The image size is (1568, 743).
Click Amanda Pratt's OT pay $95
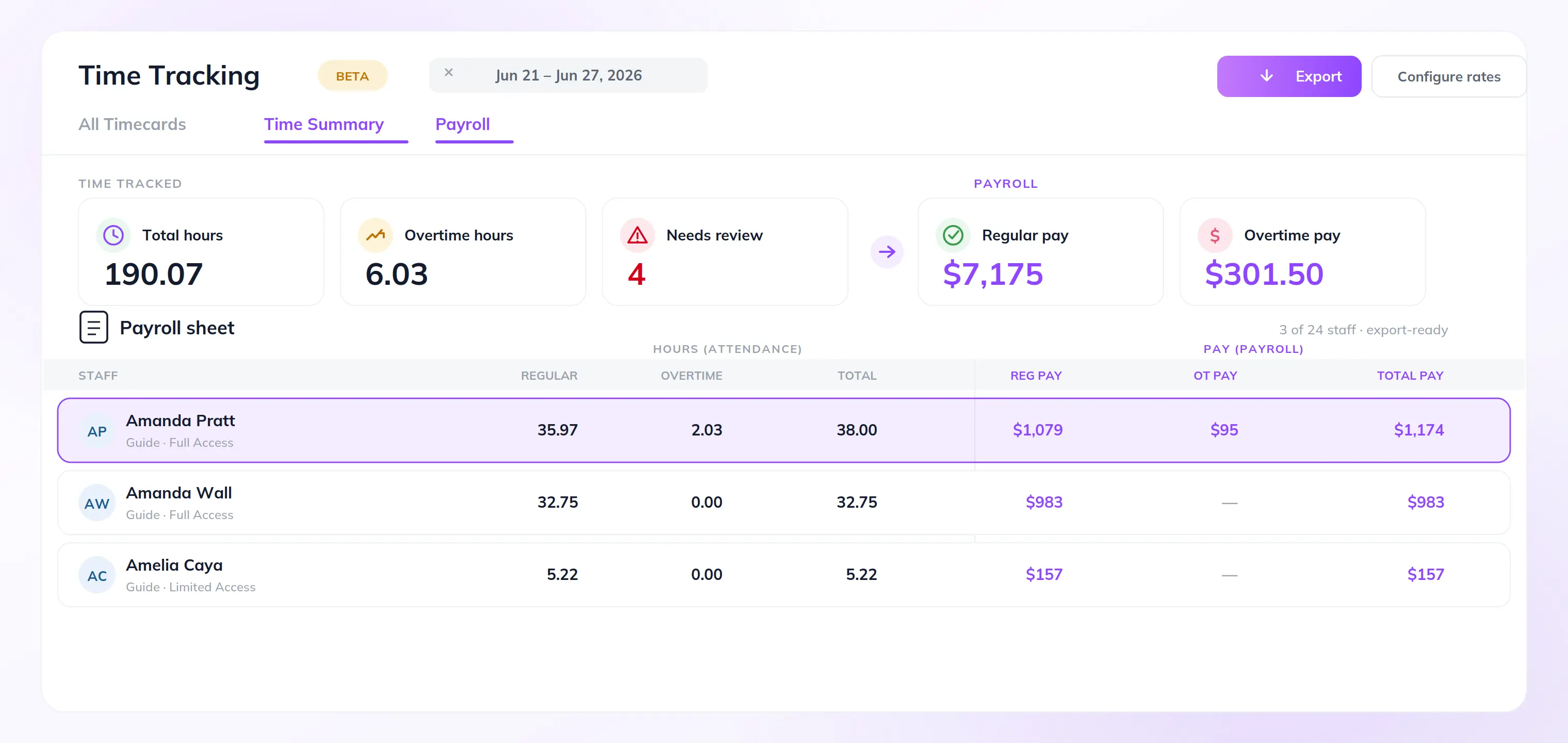pos(1224,430)
